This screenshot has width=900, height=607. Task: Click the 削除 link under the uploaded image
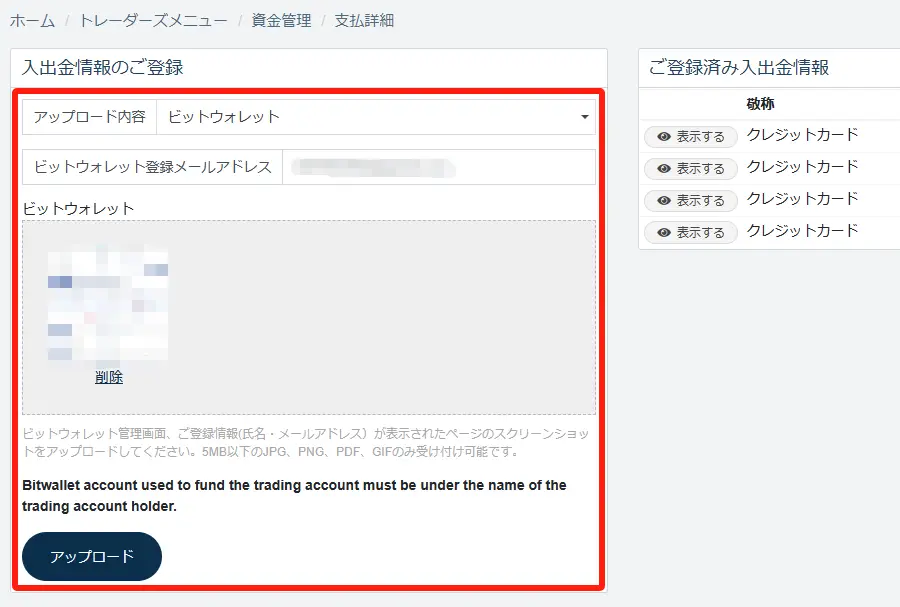tap(109, 377)
